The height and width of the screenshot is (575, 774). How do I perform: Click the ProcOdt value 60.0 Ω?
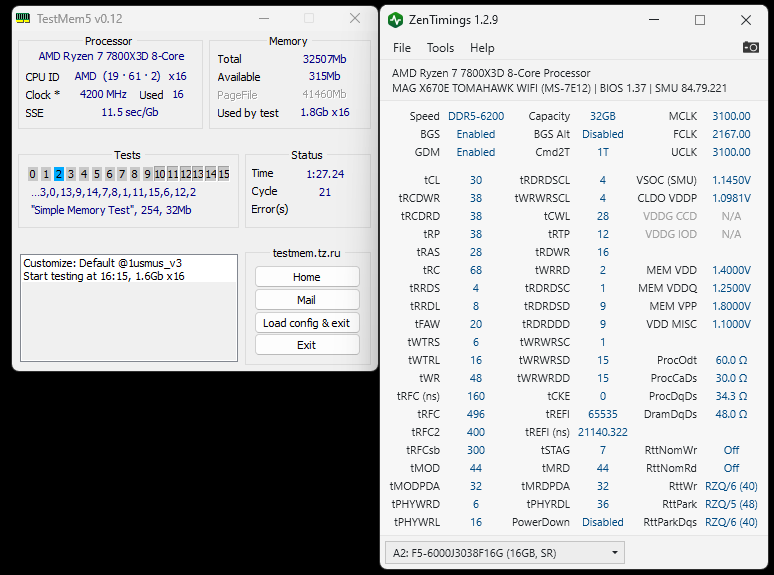(731, 360)
